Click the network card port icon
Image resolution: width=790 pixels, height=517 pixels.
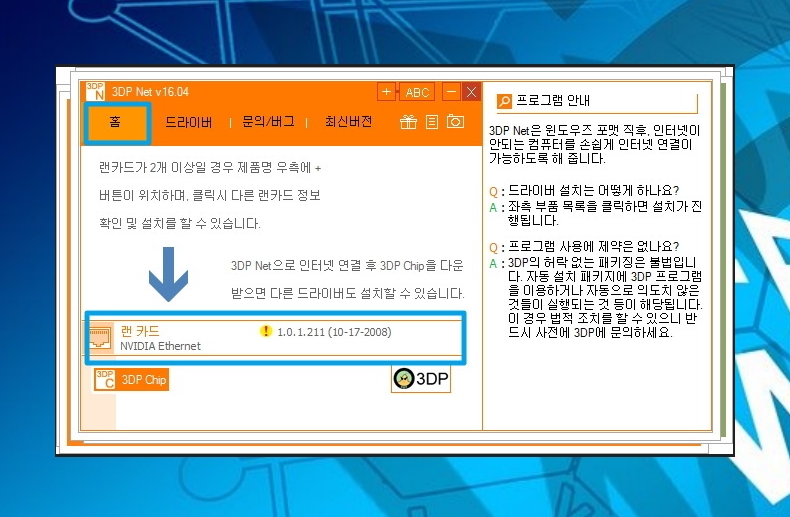pos(100,338)
